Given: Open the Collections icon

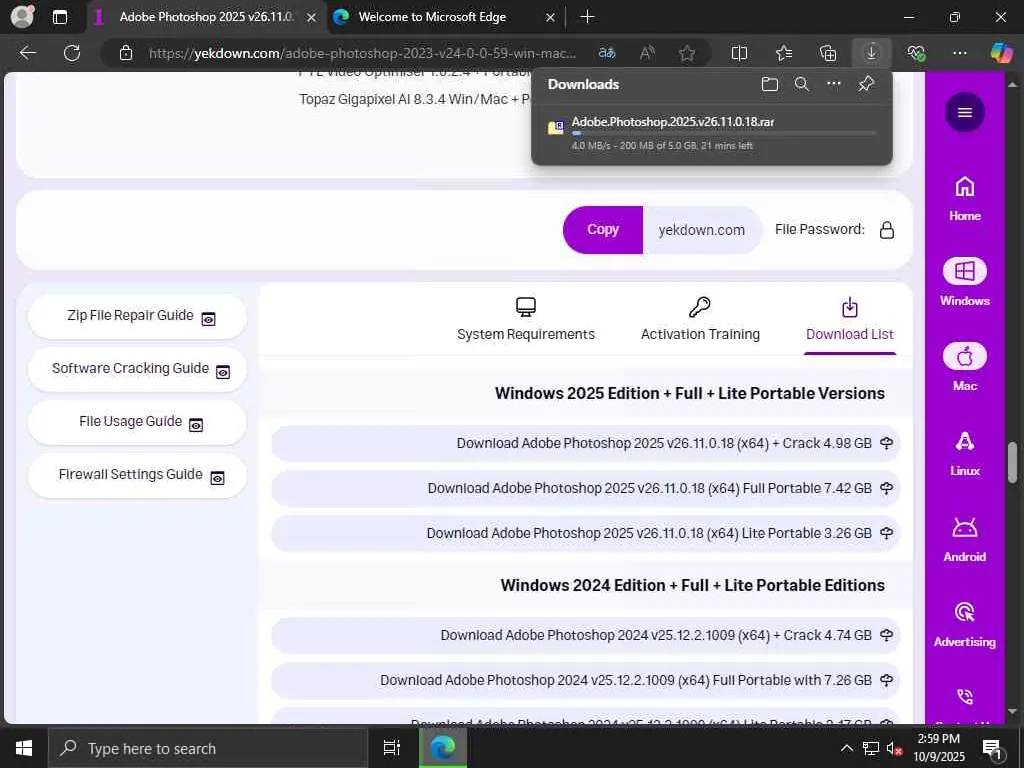Looking at the screenshot, I should coord(827,53).
